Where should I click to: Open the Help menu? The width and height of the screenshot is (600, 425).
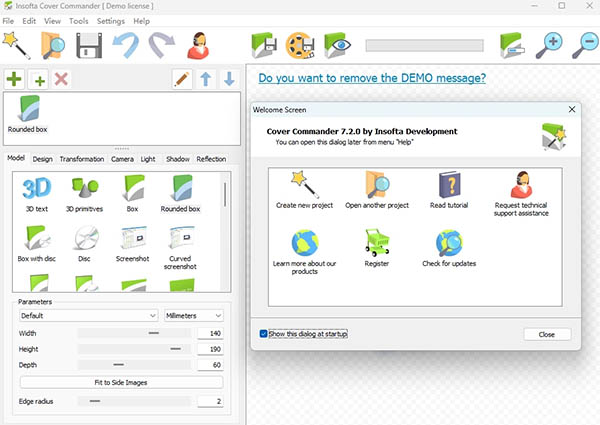coord(142,21)
